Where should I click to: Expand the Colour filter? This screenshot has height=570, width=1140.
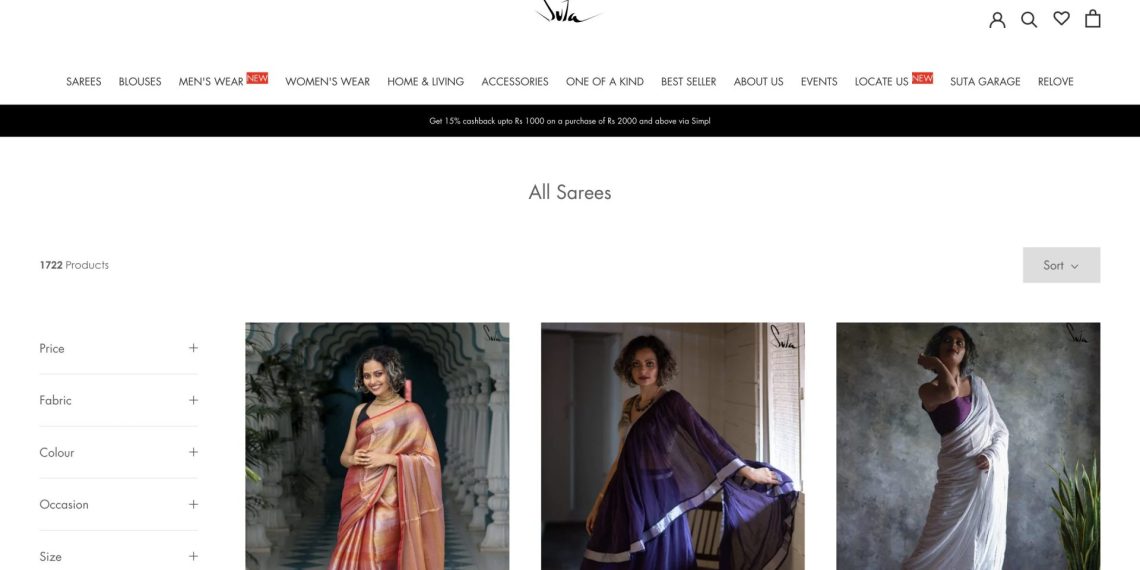118,452
